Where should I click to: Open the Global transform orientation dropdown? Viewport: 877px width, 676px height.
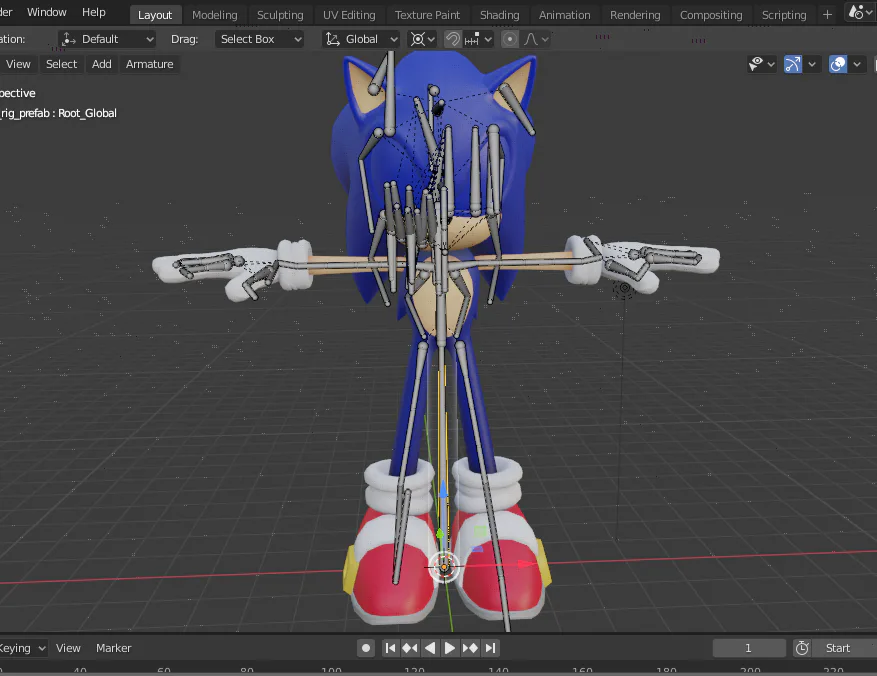[361, 39]
